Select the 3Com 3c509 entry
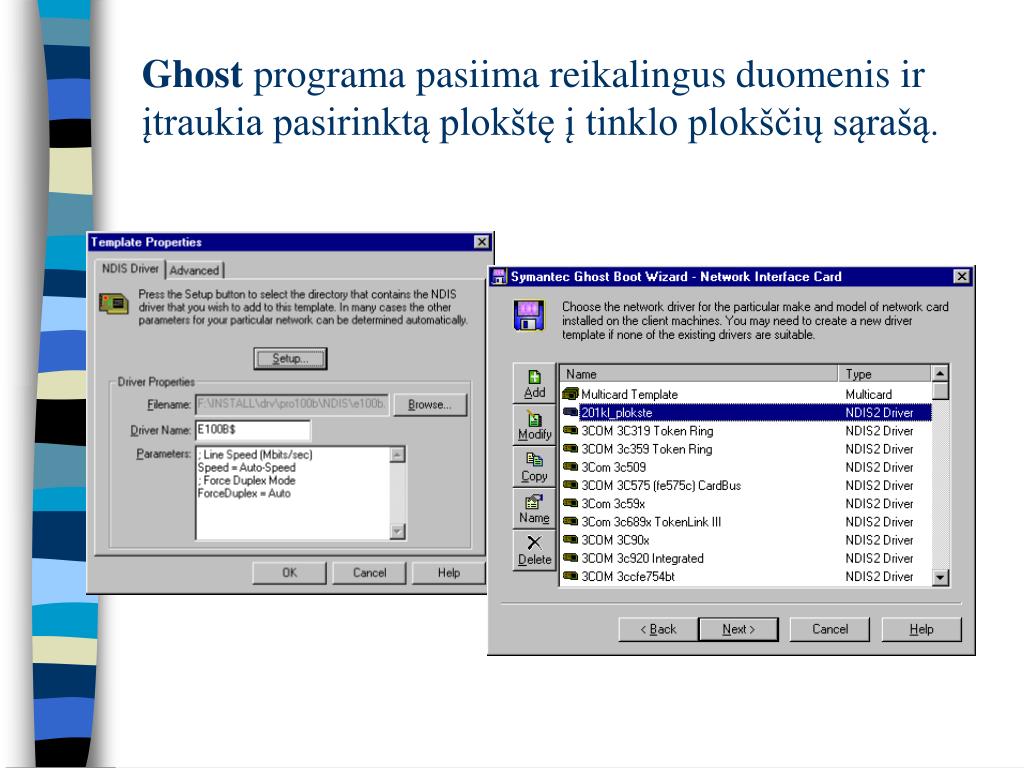Viewport: 1024px width, 768px height. click(x=746, y=468)
